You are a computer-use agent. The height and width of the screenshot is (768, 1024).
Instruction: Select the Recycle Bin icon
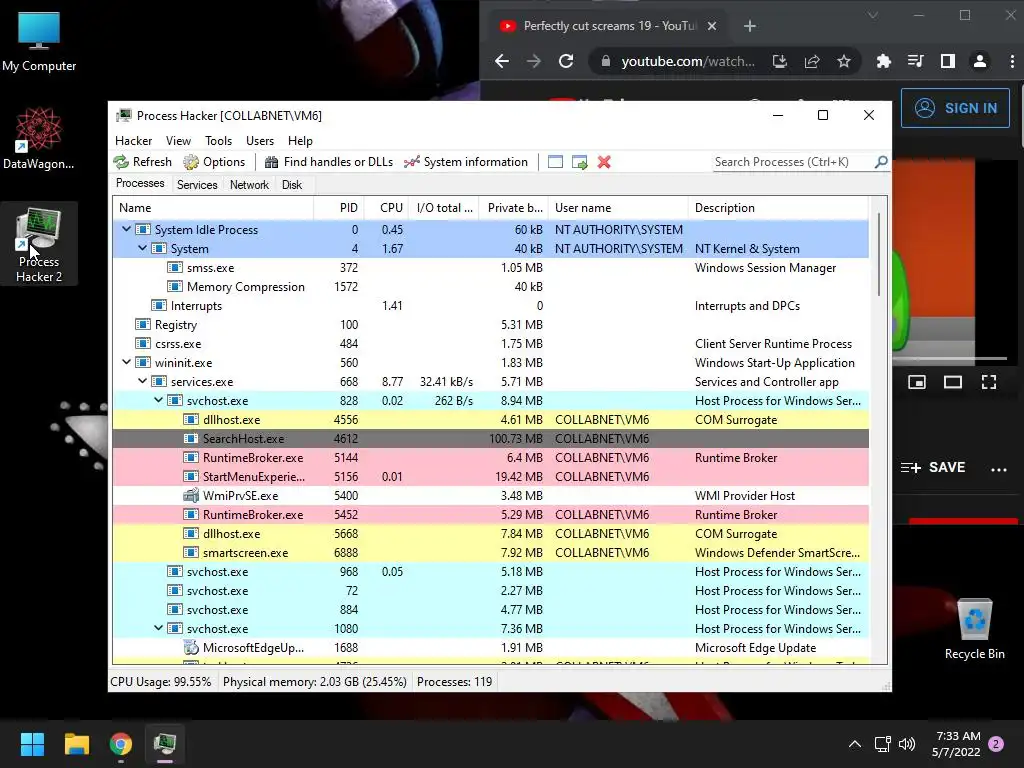[x=974, y=629]
